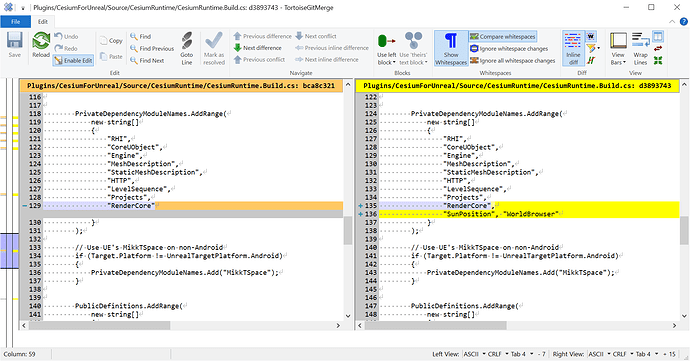The width and height of the screenshot is (690, 361).
Task: Expand Use 'theirs' text block dropdown
Action: (413, 59)
